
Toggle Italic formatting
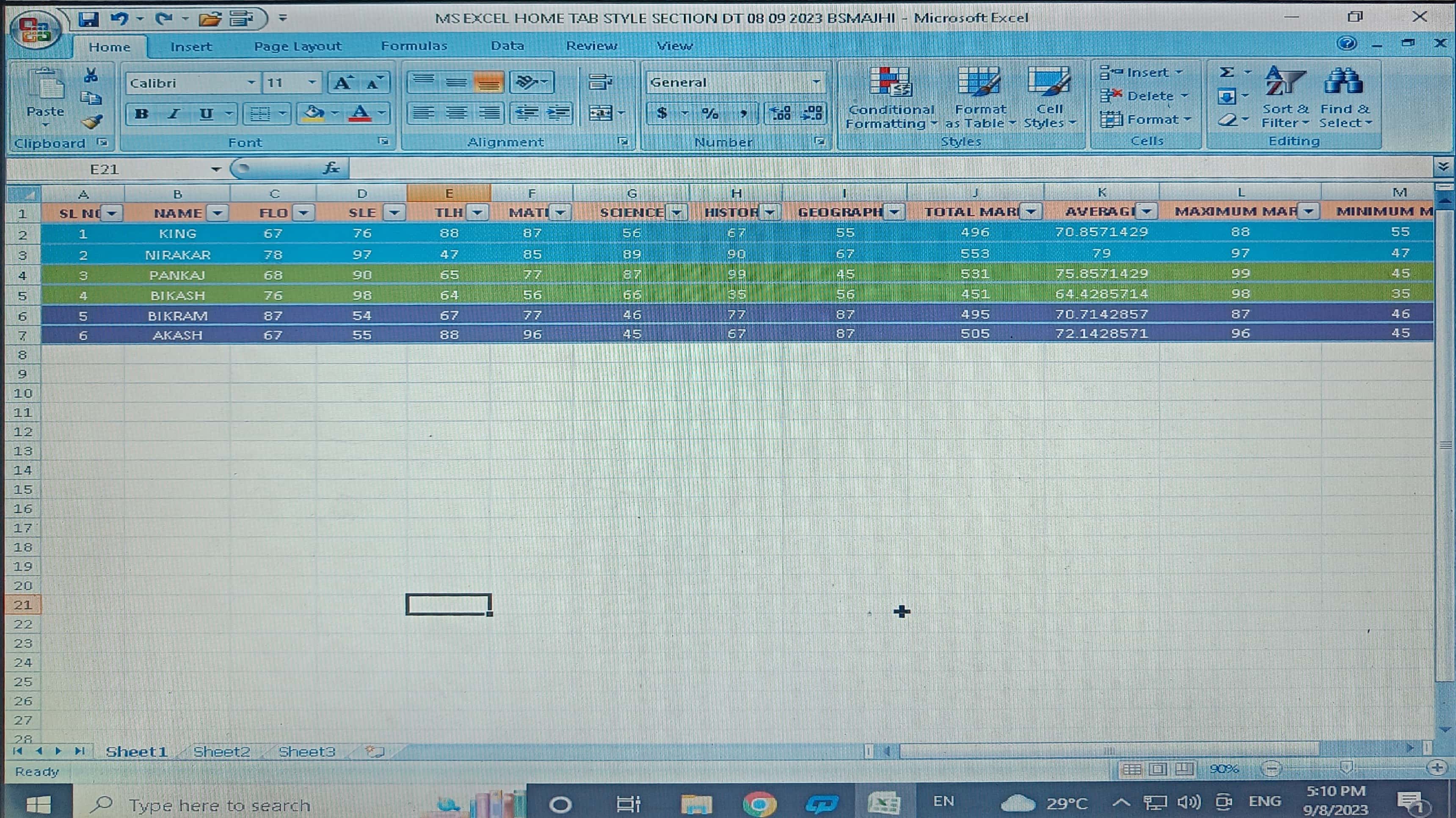[174, 114]
